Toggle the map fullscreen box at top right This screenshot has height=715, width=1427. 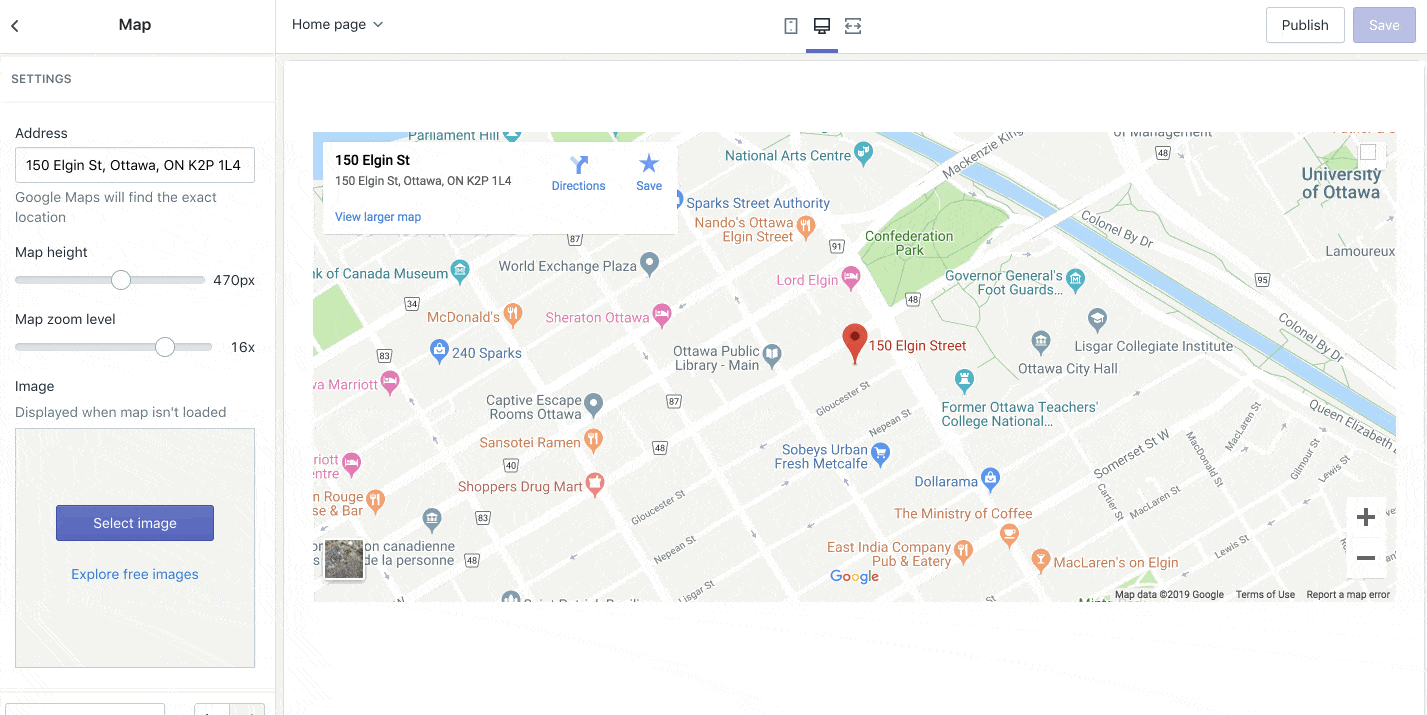1368,152
